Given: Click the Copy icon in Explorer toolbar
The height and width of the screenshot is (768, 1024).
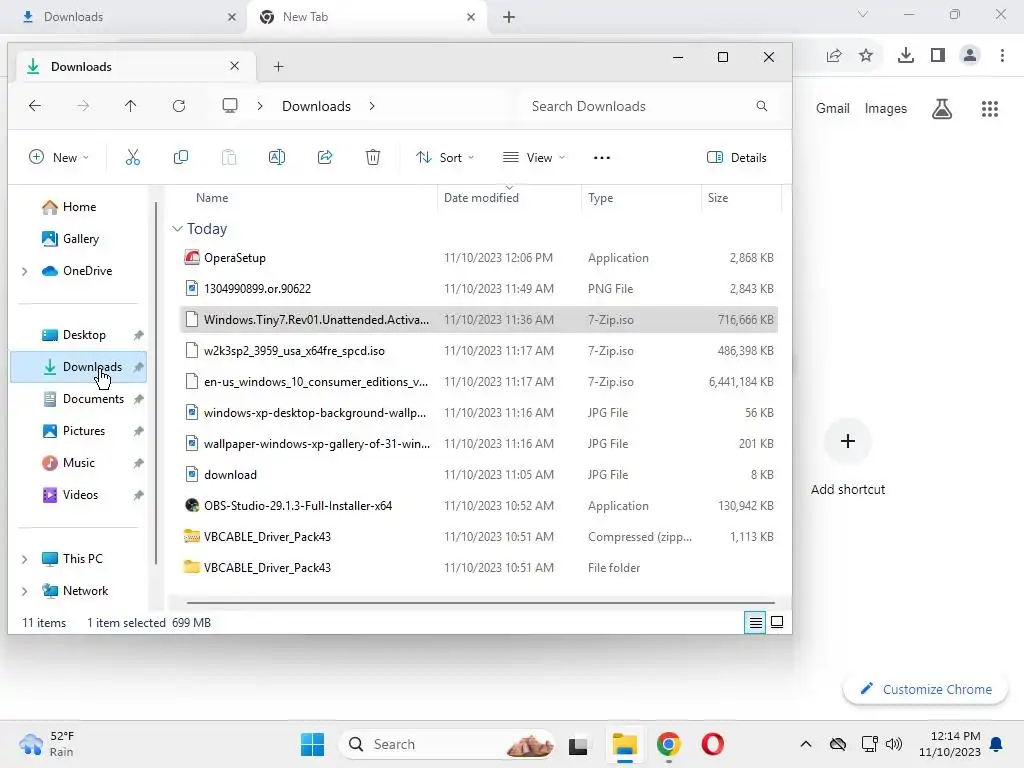Looking at the screenshot, I should 181,157.
